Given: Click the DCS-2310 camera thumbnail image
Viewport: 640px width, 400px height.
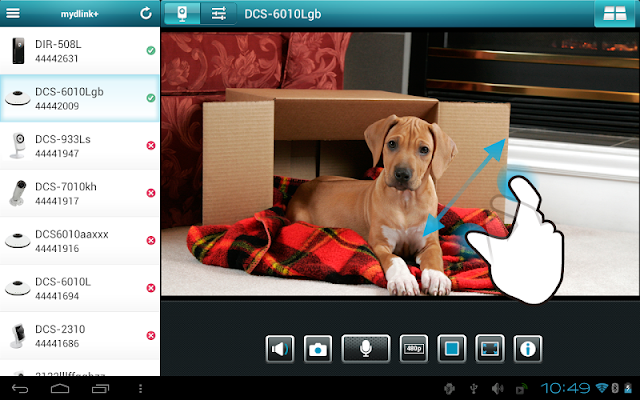Looking at the screenshot, I should click(x=18, y=336).
